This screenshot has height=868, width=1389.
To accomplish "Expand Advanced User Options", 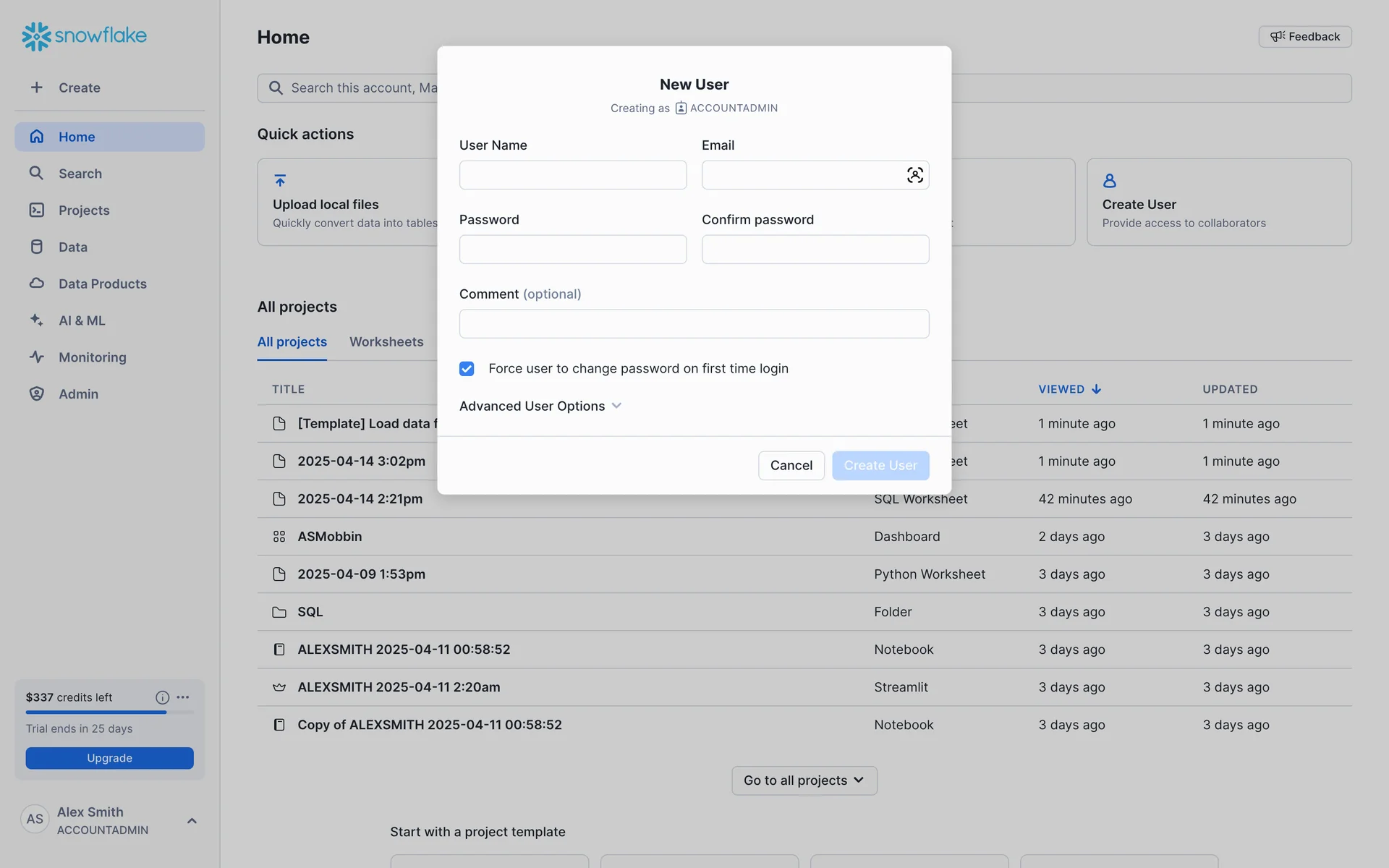I will [540, 406].
